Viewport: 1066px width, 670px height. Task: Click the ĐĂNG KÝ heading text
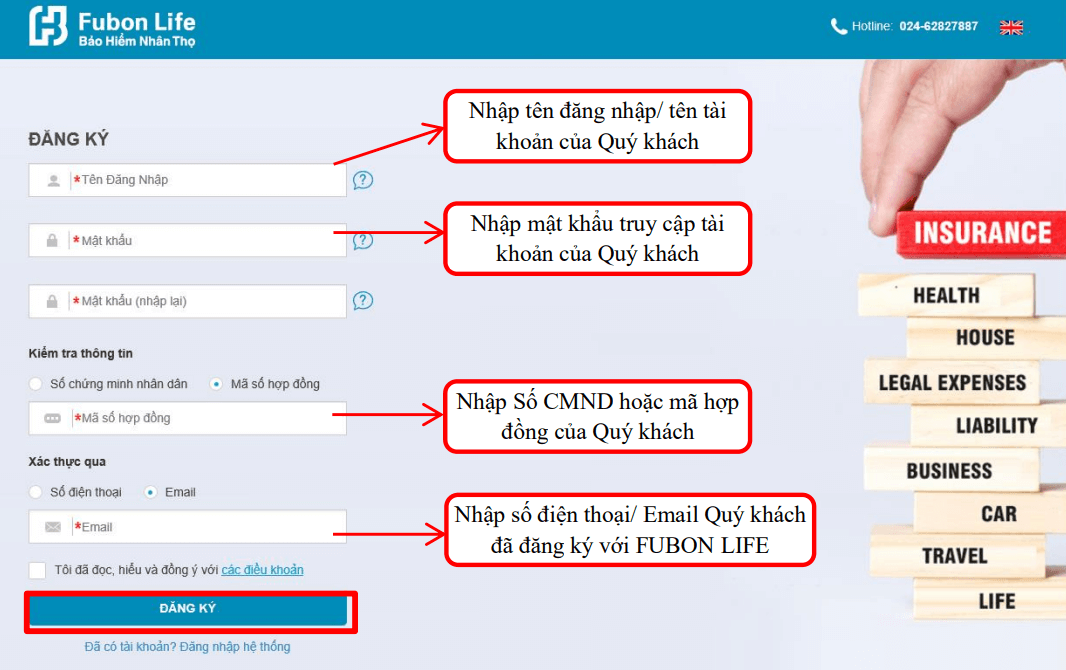(x=69, y=139)
